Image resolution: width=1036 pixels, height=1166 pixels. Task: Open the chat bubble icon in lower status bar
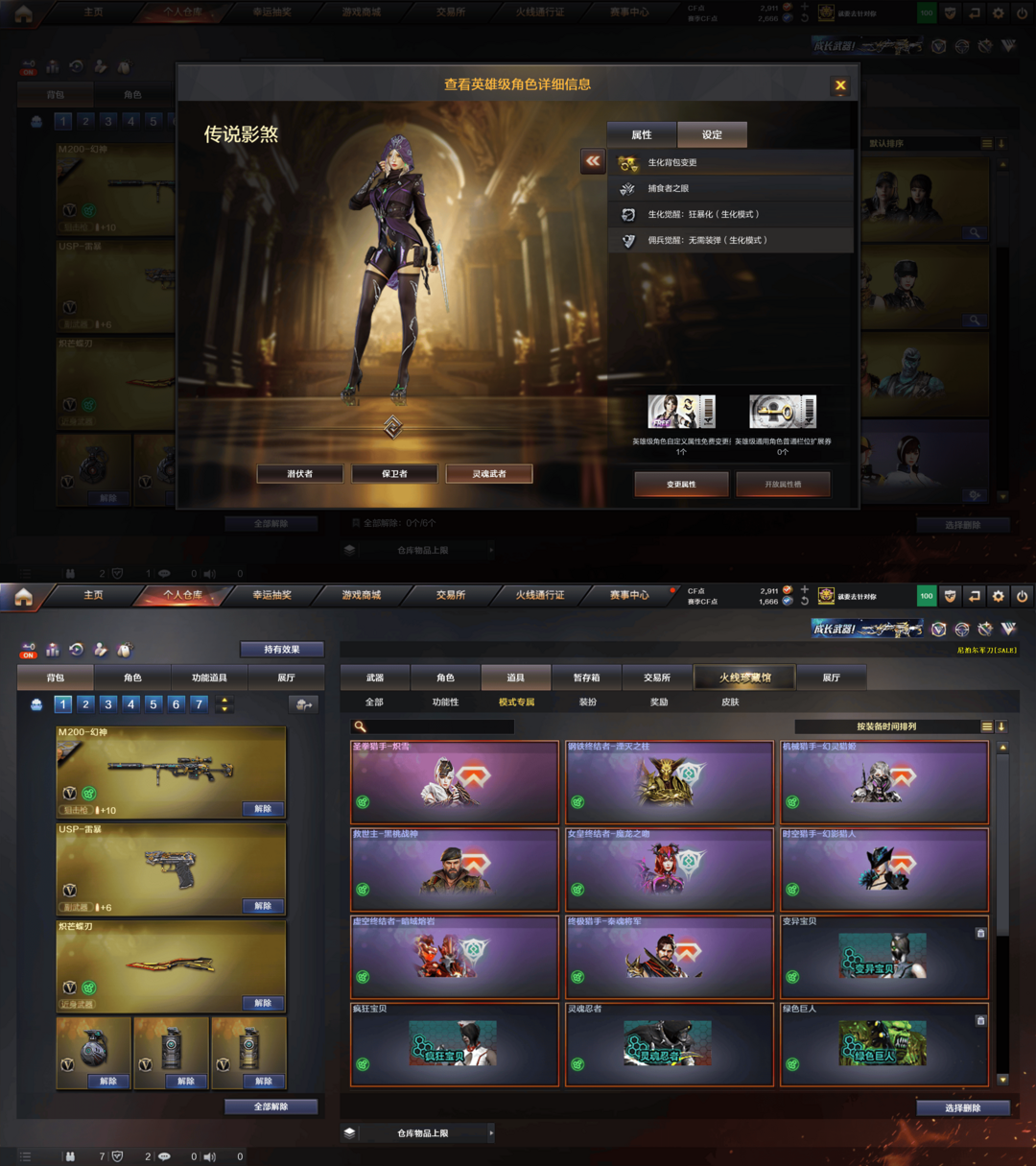(x=164, y=1156)
